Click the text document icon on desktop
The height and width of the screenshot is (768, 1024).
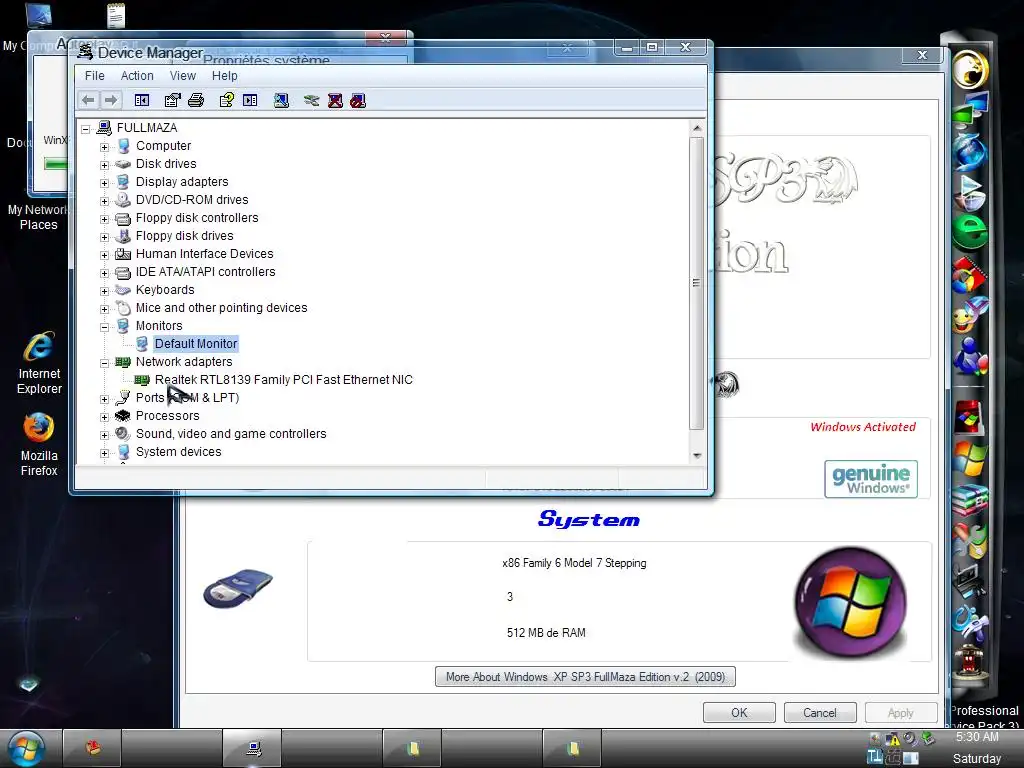pyautogui.click(x=116, y=16)
